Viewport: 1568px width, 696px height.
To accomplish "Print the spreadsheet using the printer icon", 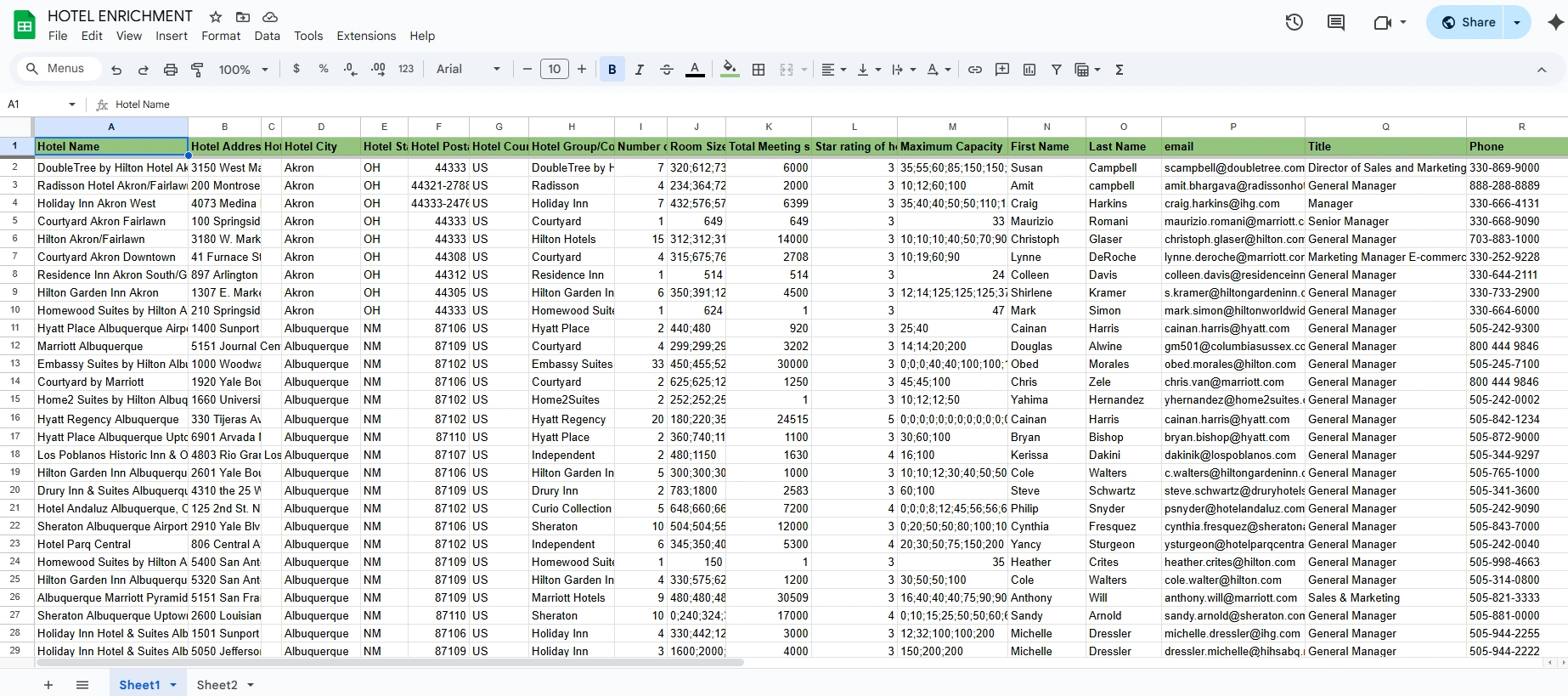I will click(171, 70).
